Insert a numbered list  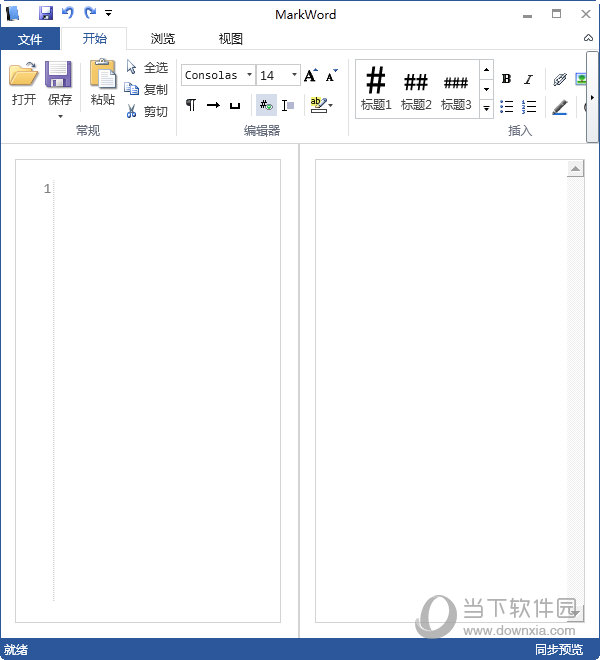point(528,106)
